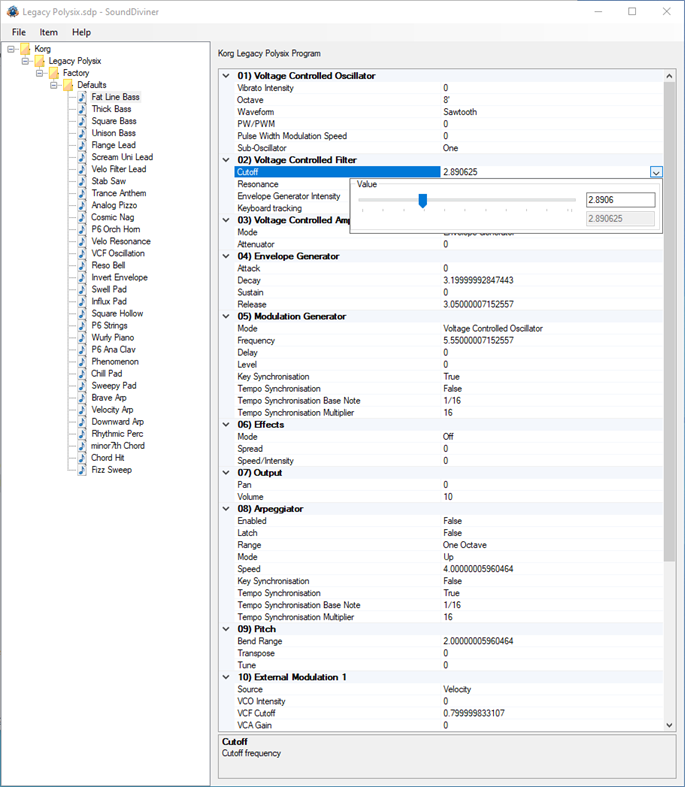Click the note icon beside Analog Pizzo
This screenshot has height=787, width=685.
tap(82, 205)
